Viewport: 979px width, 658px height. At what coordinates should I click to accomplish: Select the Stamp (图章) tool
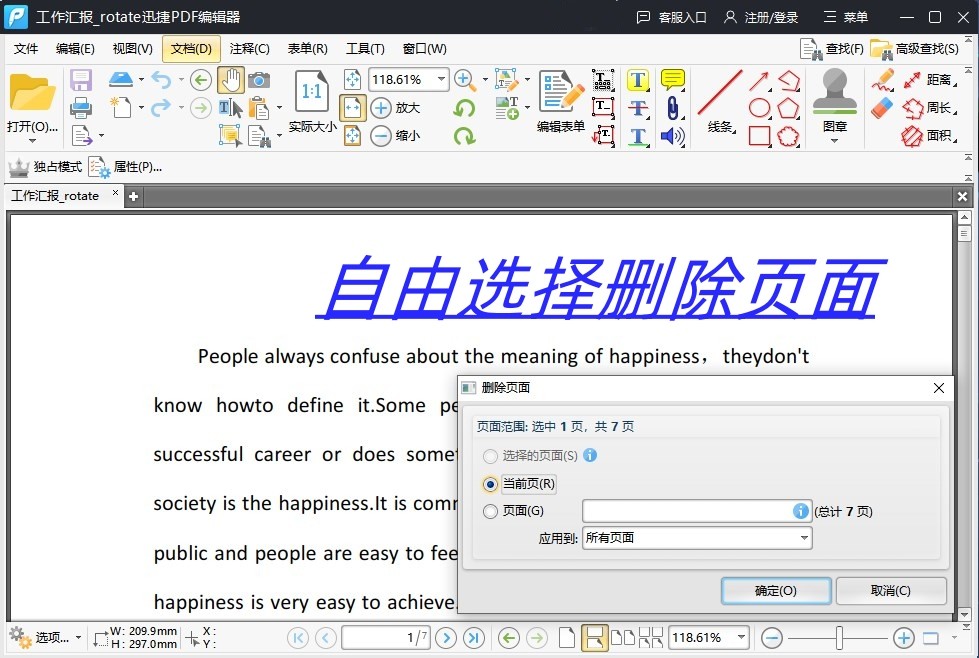pos(835,97)
